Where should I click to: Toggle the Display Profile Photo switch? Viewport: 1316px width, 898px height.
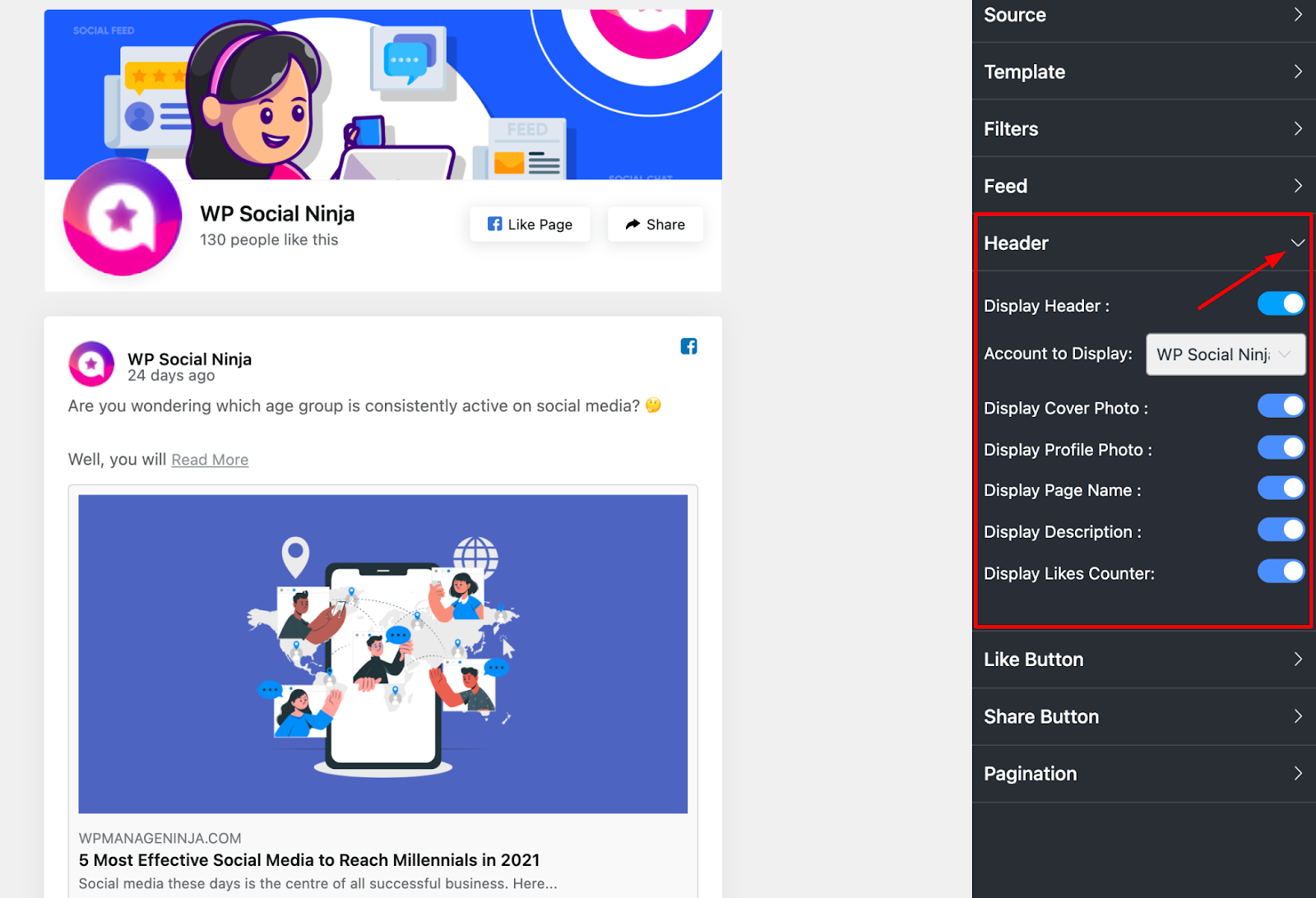pos(1281,448)
